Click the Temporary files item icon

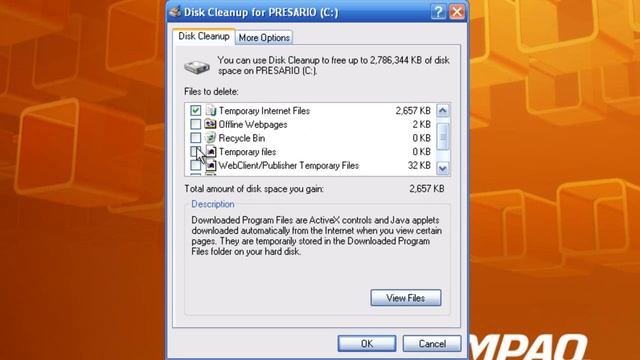211,151
